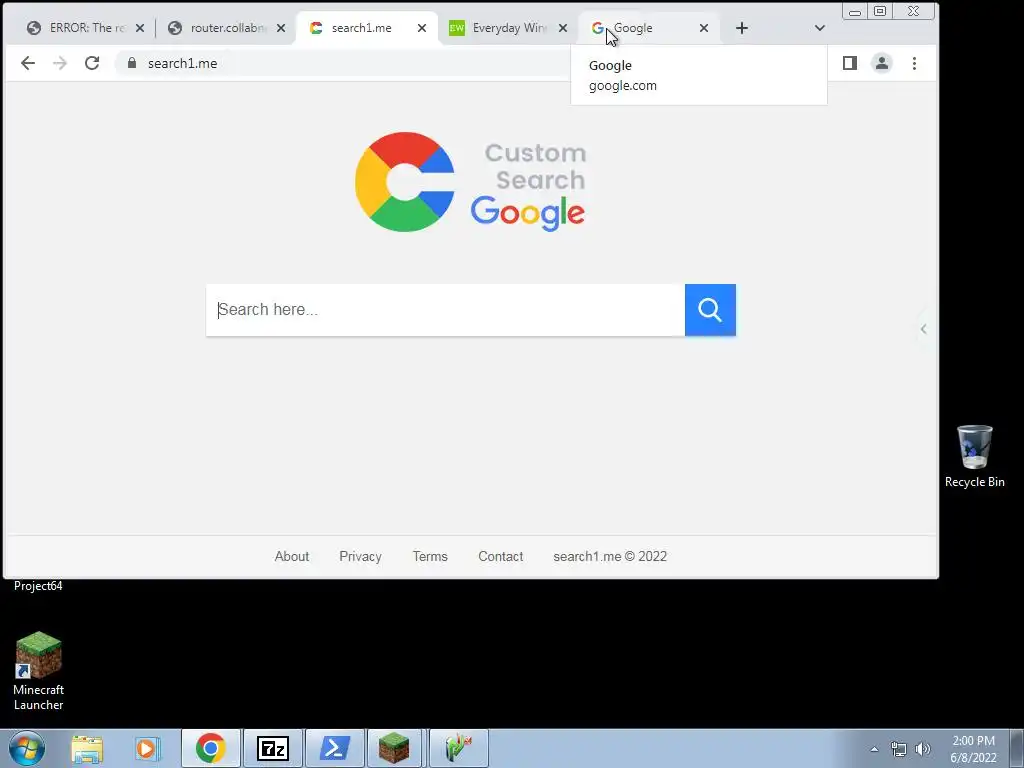The height and width of the screenshot is (768, 1024).
Task: Close the search1.me tab
Action: coord(422,28)
